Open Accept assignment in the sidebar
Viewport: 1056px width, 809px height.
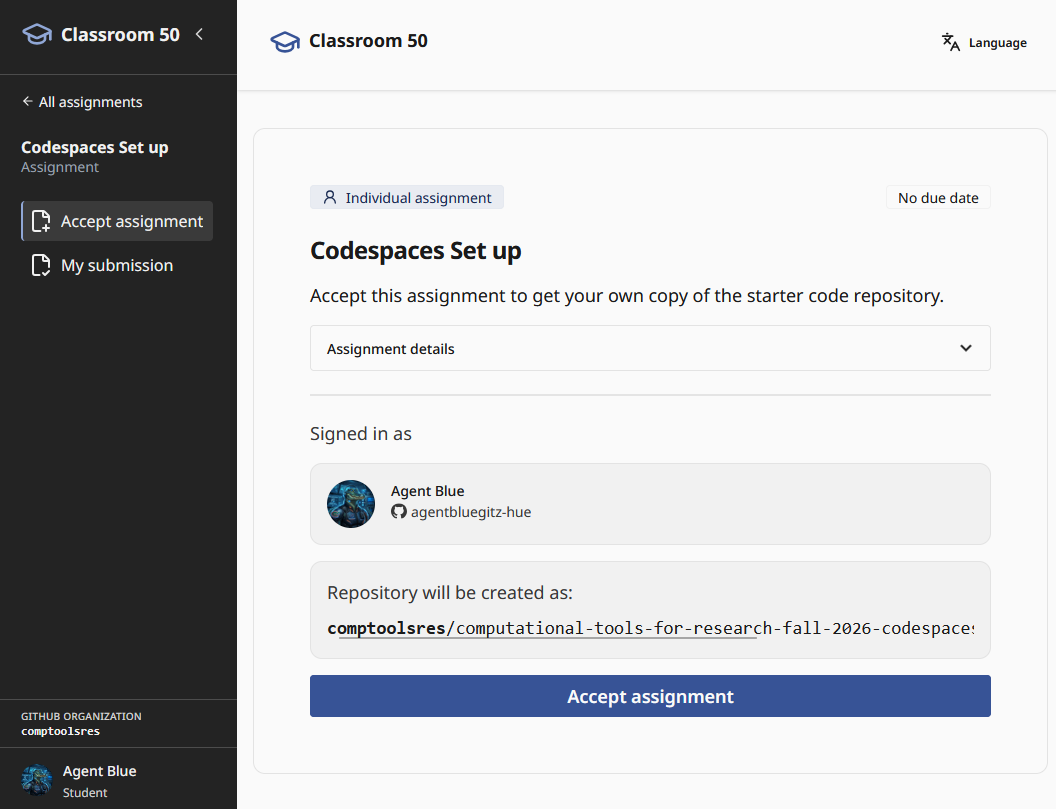point(117,221)
